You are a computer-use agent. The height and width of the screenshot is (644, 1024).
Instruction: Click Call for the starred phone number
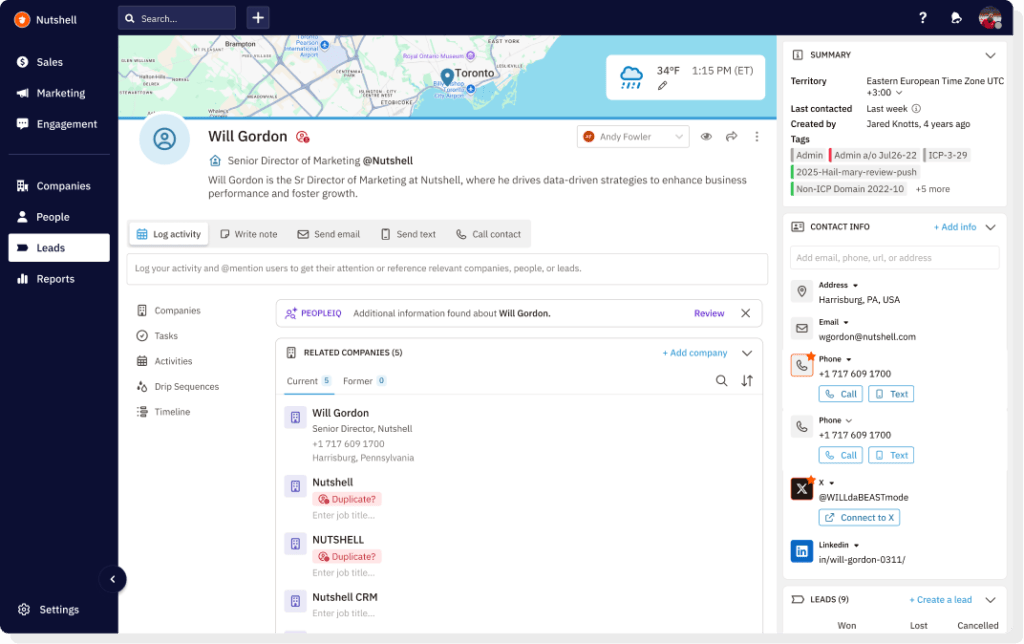[840, 394]
